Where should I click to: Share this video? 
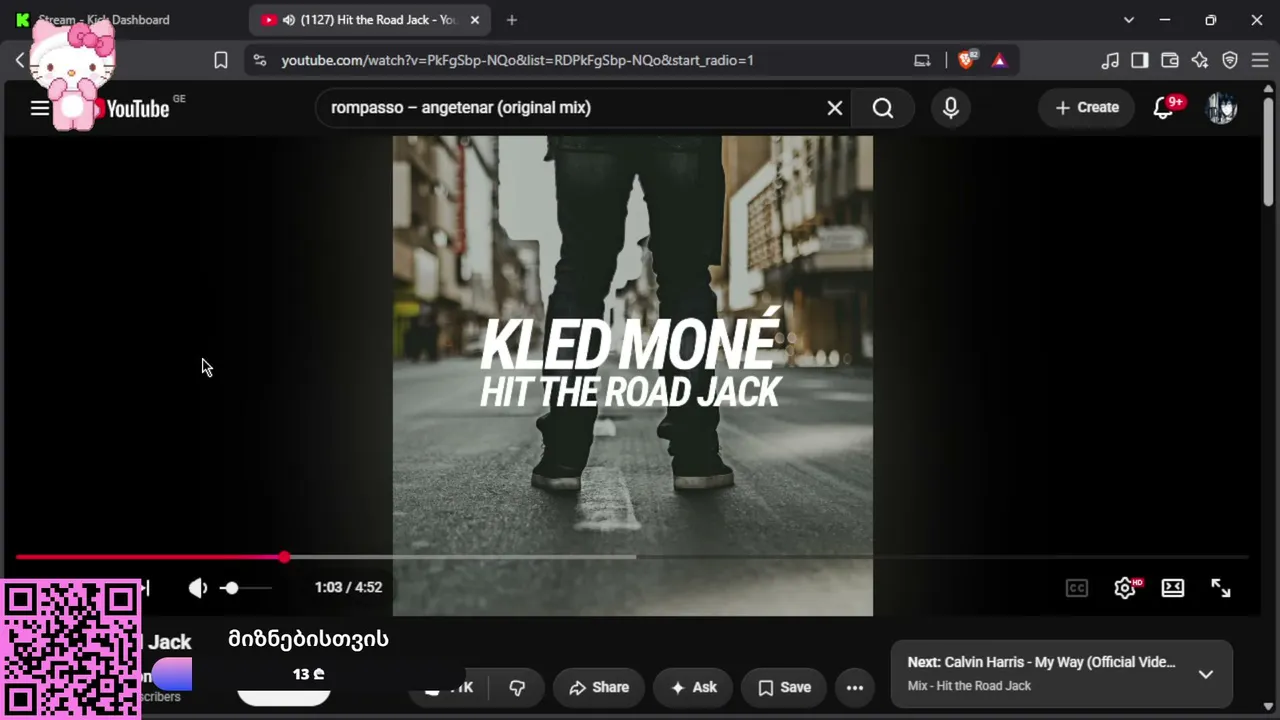[x=599, y=687]
